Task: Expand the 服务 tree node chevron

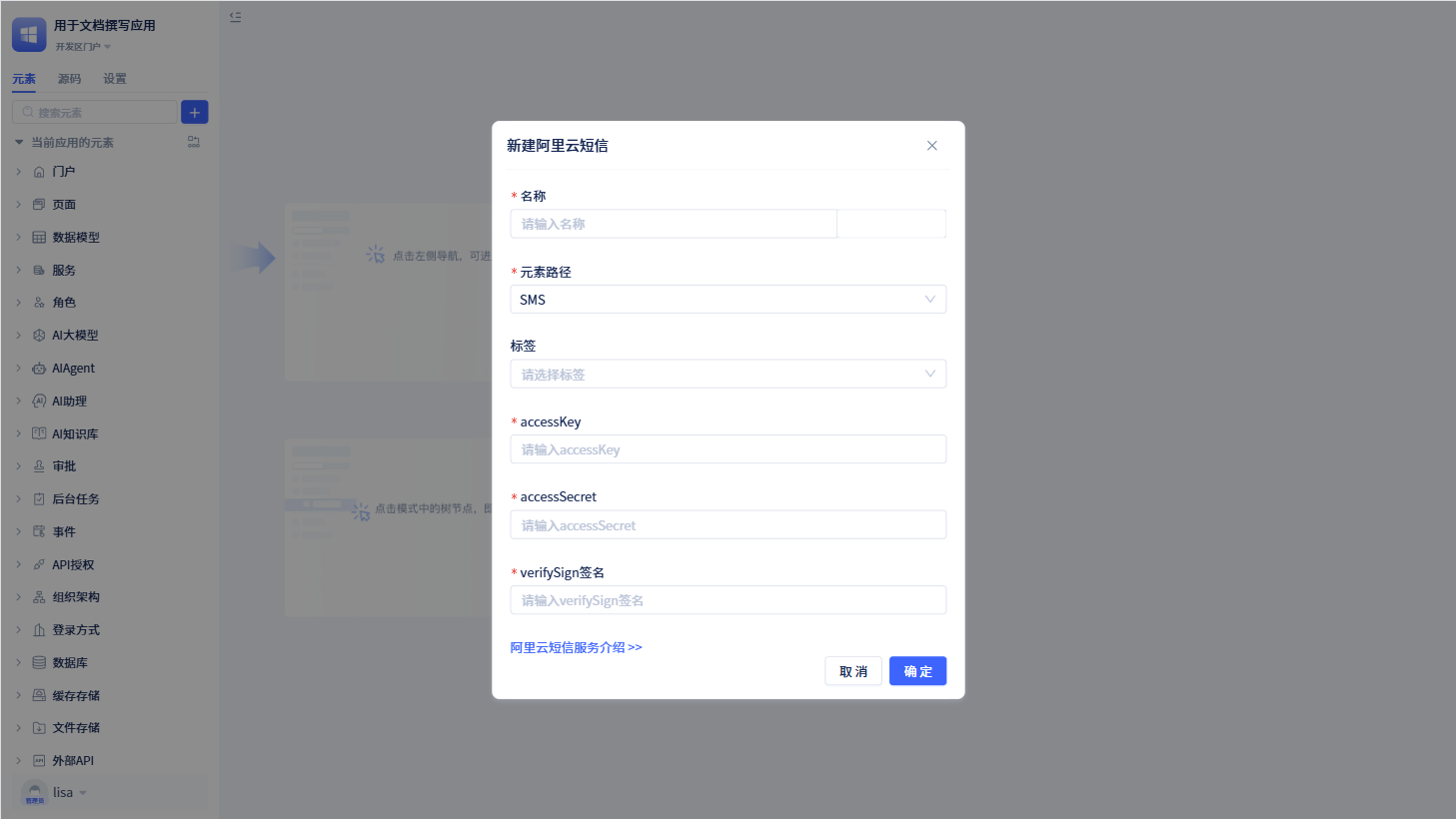Action: [x=19, y=271]
